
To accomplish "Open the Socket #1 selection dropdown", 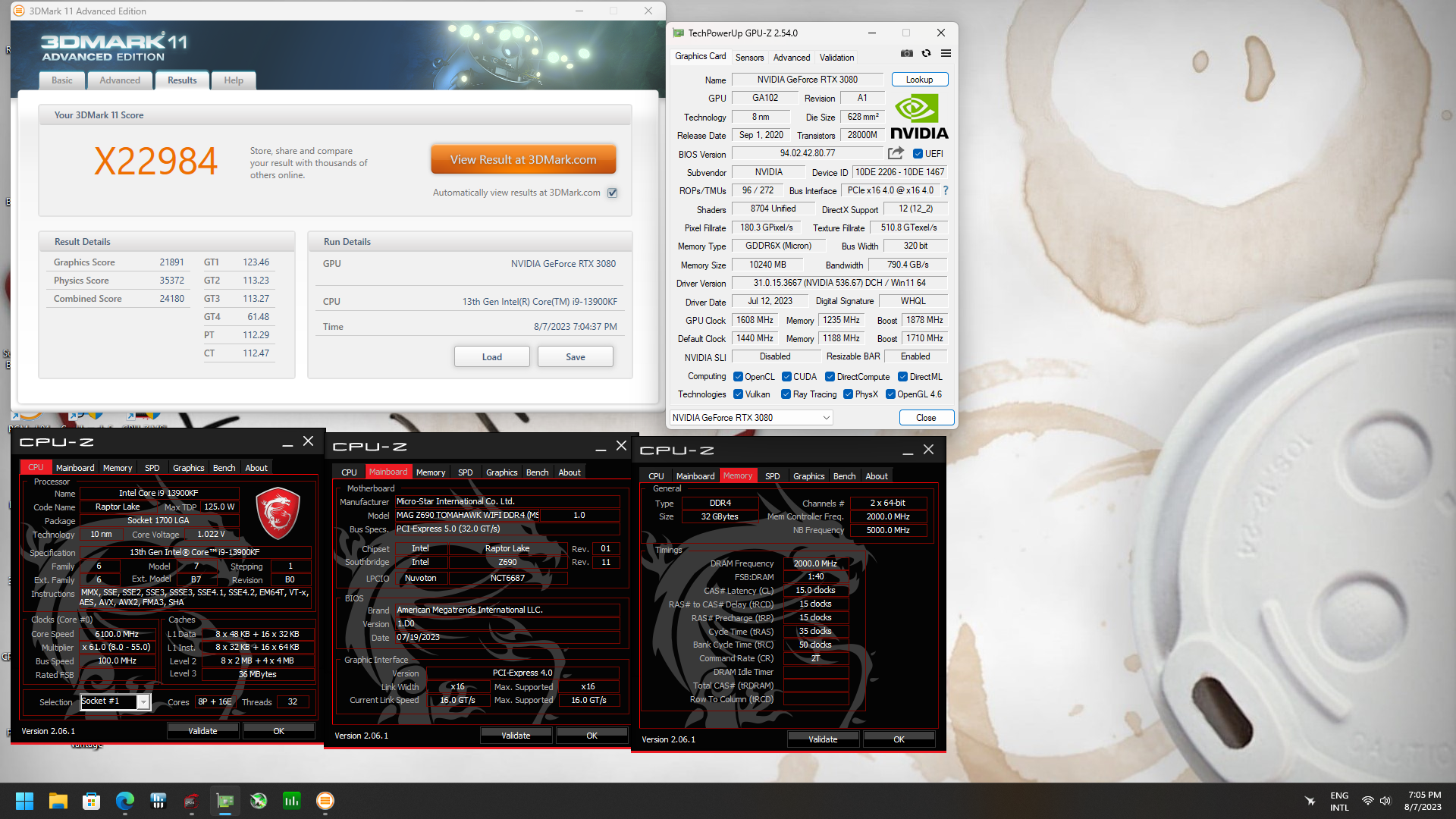I will pyautogui.click(x=115, y=701).
